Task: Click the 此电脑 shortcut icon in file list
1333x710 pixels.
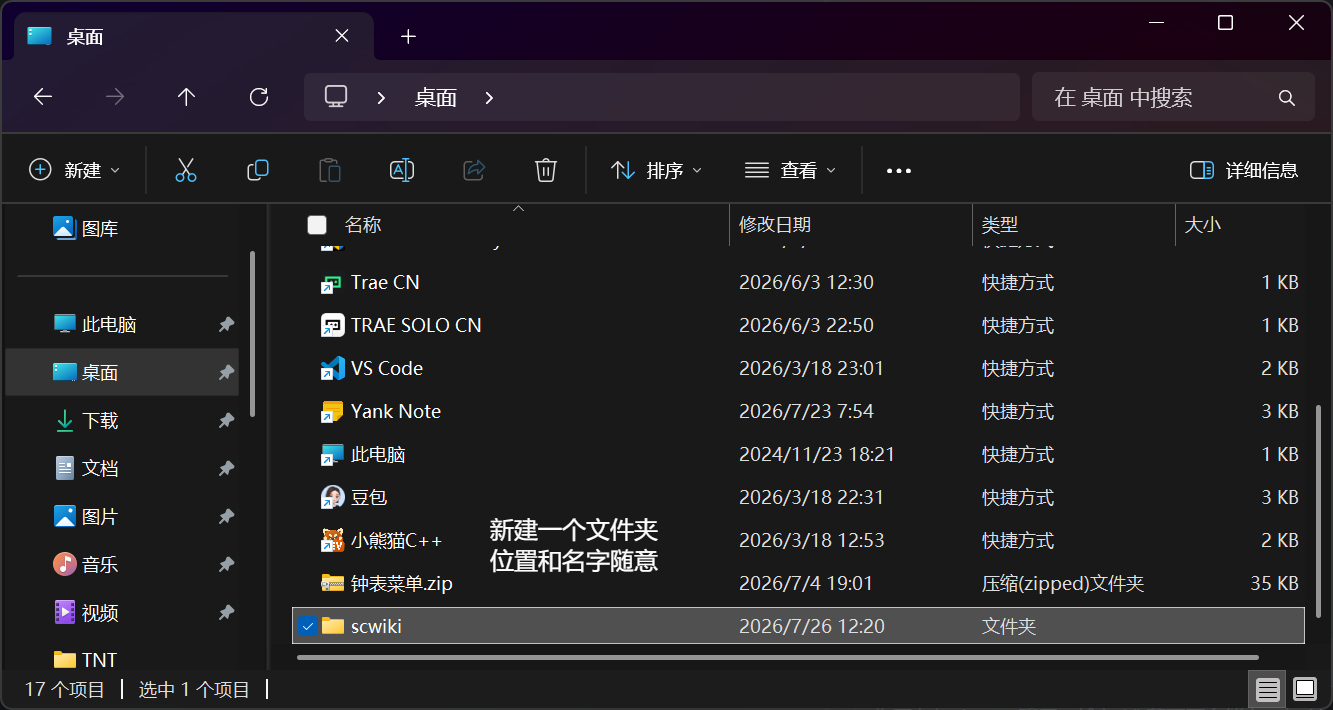Action: [332, 455]
